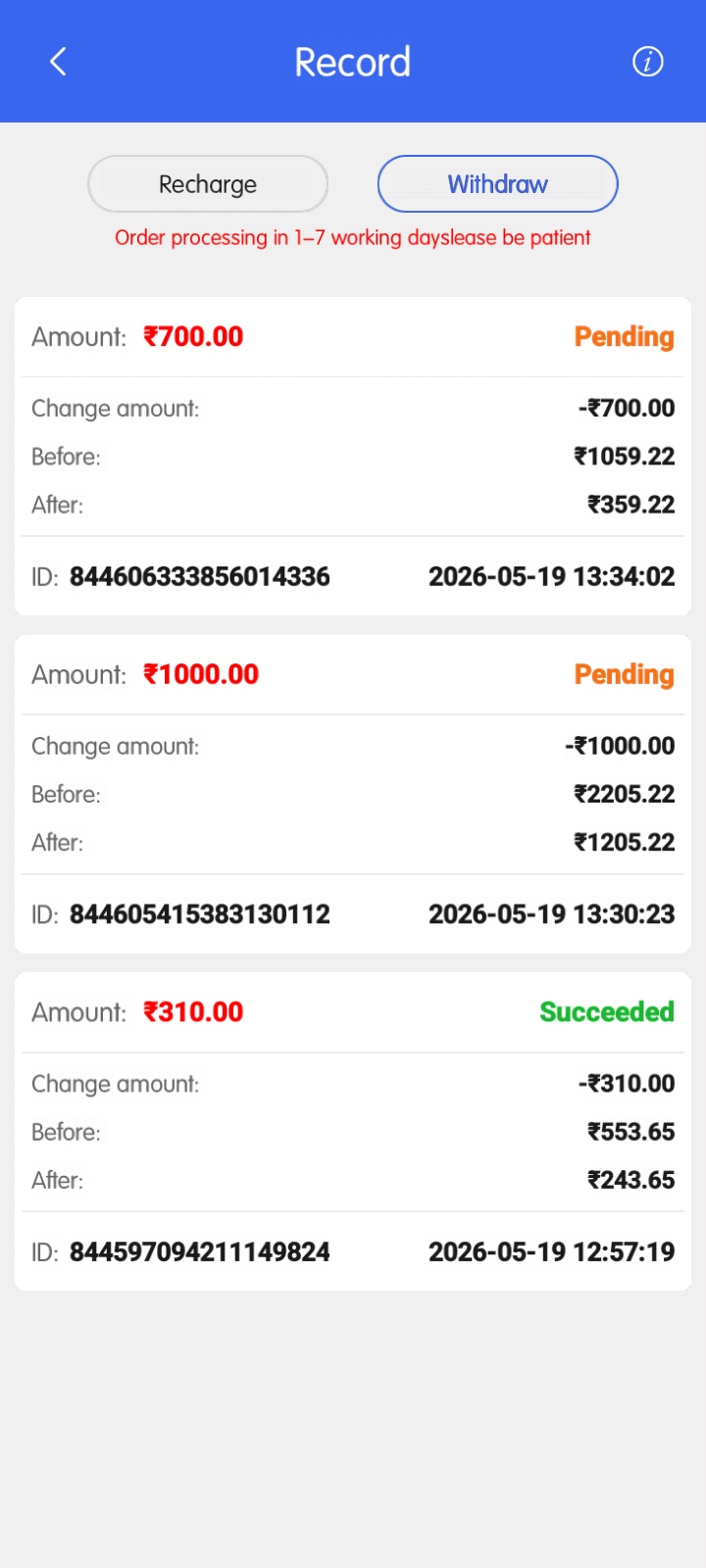Screen dimensions: 706x1568
Task: Tap the back arrow icon
Action: click(x=58, y=62)
